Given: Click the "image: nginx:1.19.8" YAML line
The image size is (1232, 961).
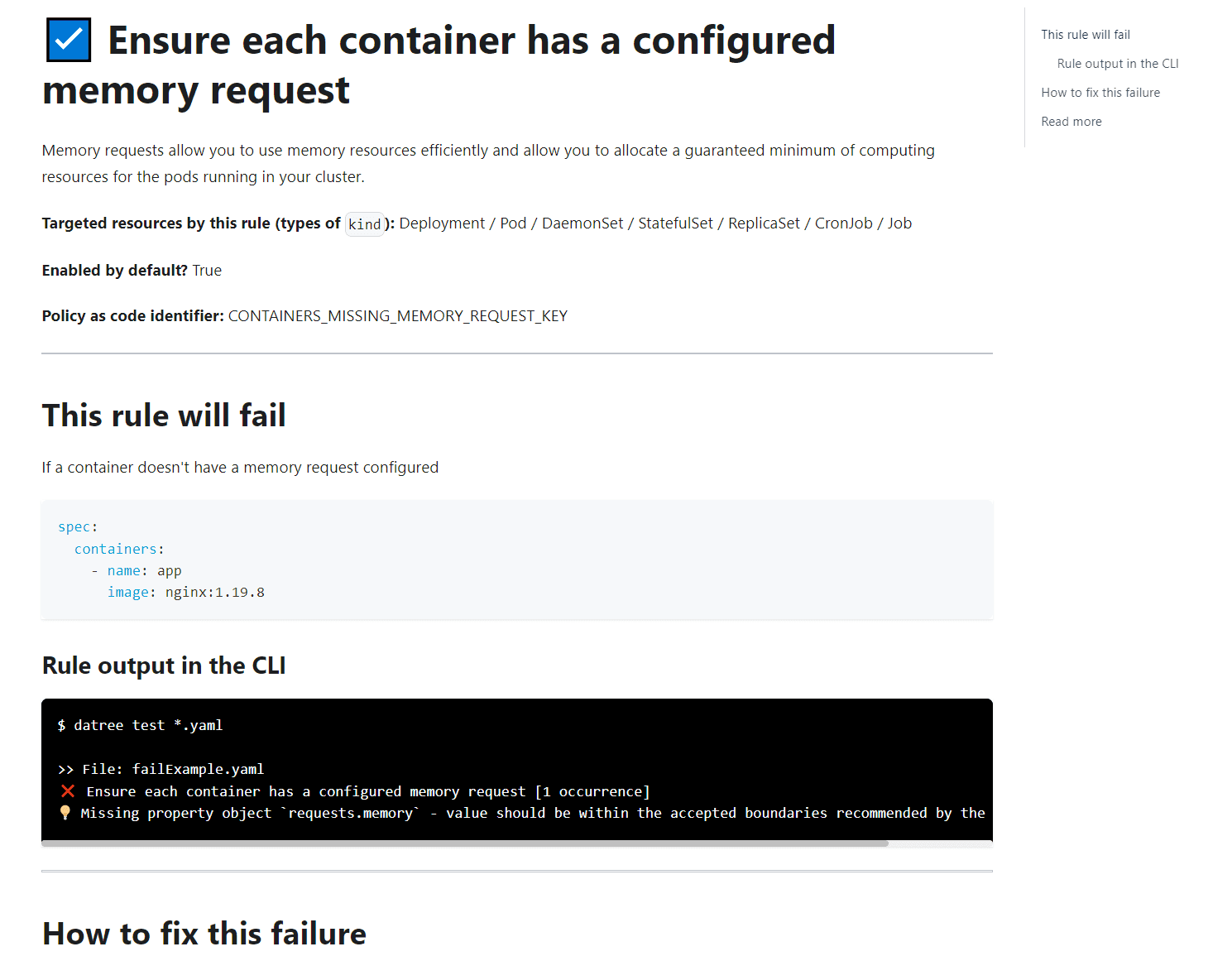Looking at the screenshot, I should (185, 593).
